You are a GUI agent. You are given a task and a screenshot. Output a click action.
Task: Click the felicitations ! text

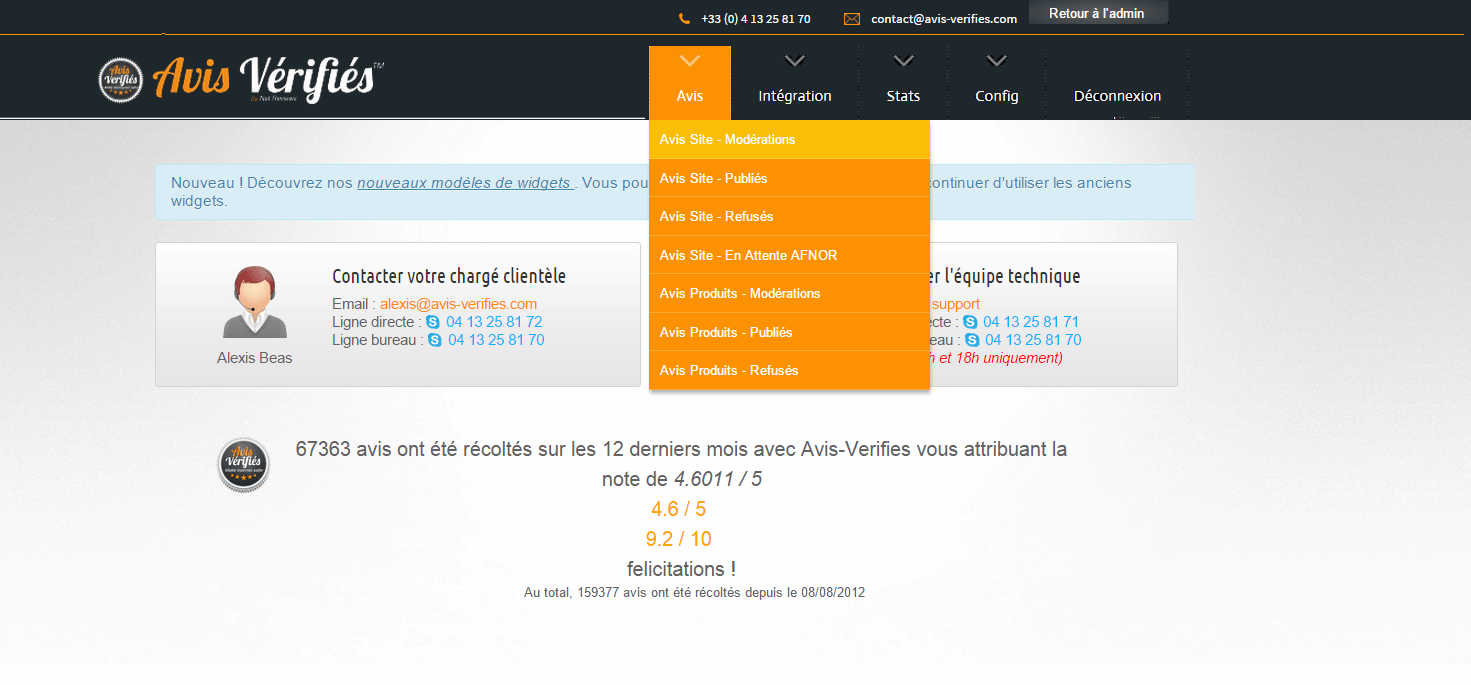[x=681, y=569]
